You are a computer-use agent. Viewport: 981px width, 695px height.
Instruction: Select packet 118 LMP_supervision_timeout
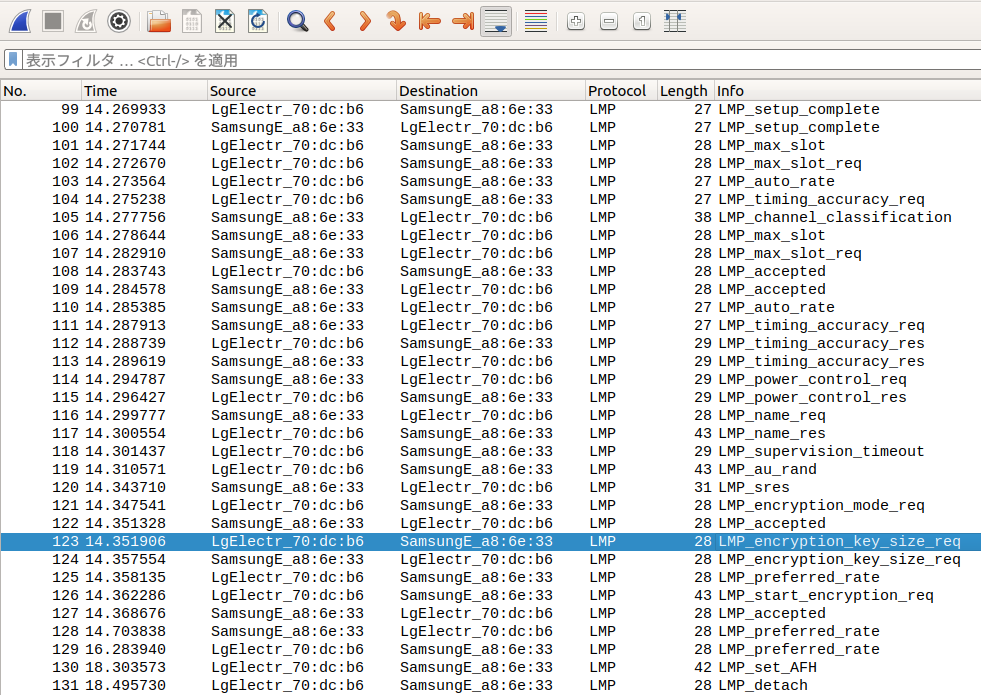coord(490,452)
